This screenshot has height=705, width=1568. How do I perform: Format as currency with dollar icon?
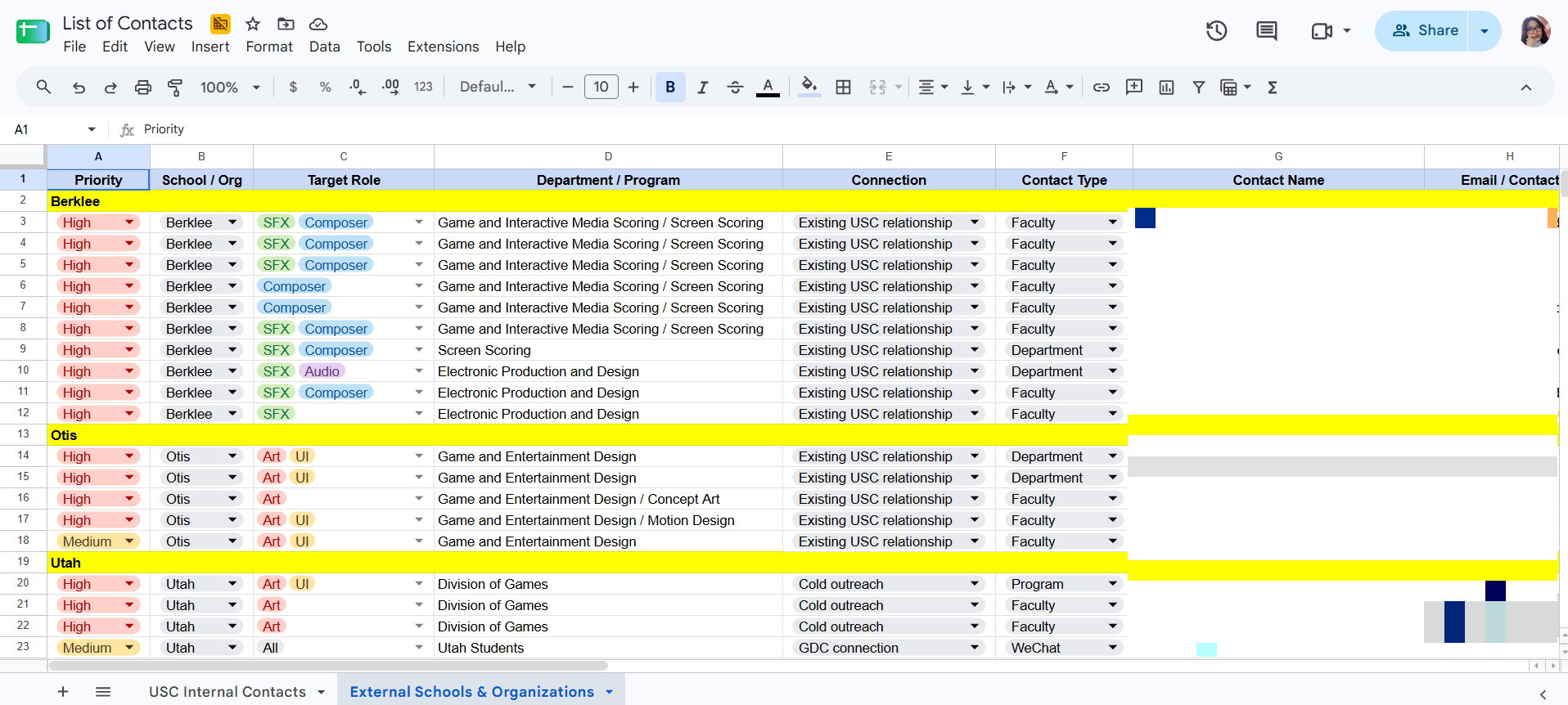pyautogui.click(x=293, y=88)
